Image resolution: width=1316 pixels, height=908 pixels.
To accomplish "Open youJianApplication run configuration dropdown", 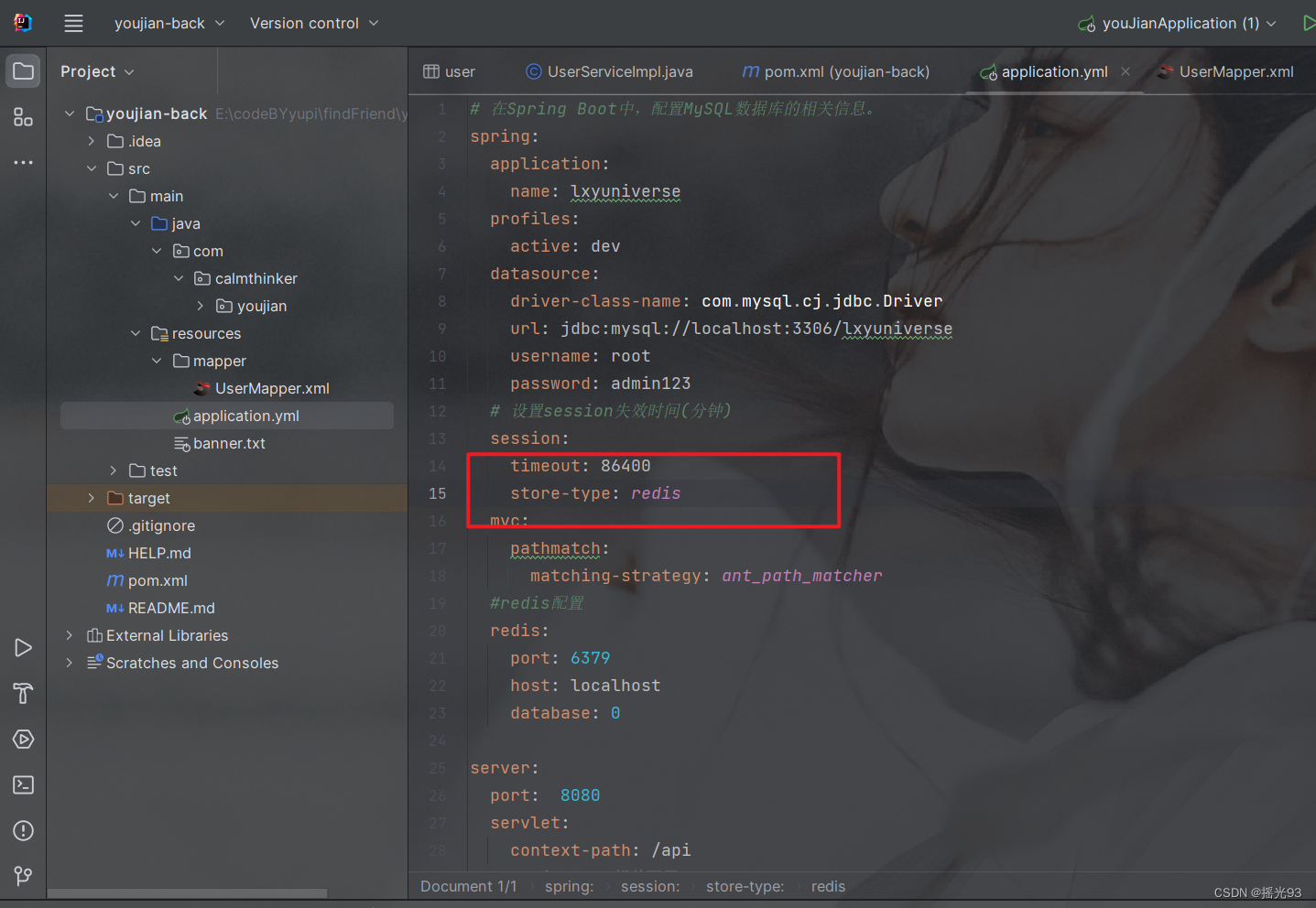I will click(x=1178, y=24).
